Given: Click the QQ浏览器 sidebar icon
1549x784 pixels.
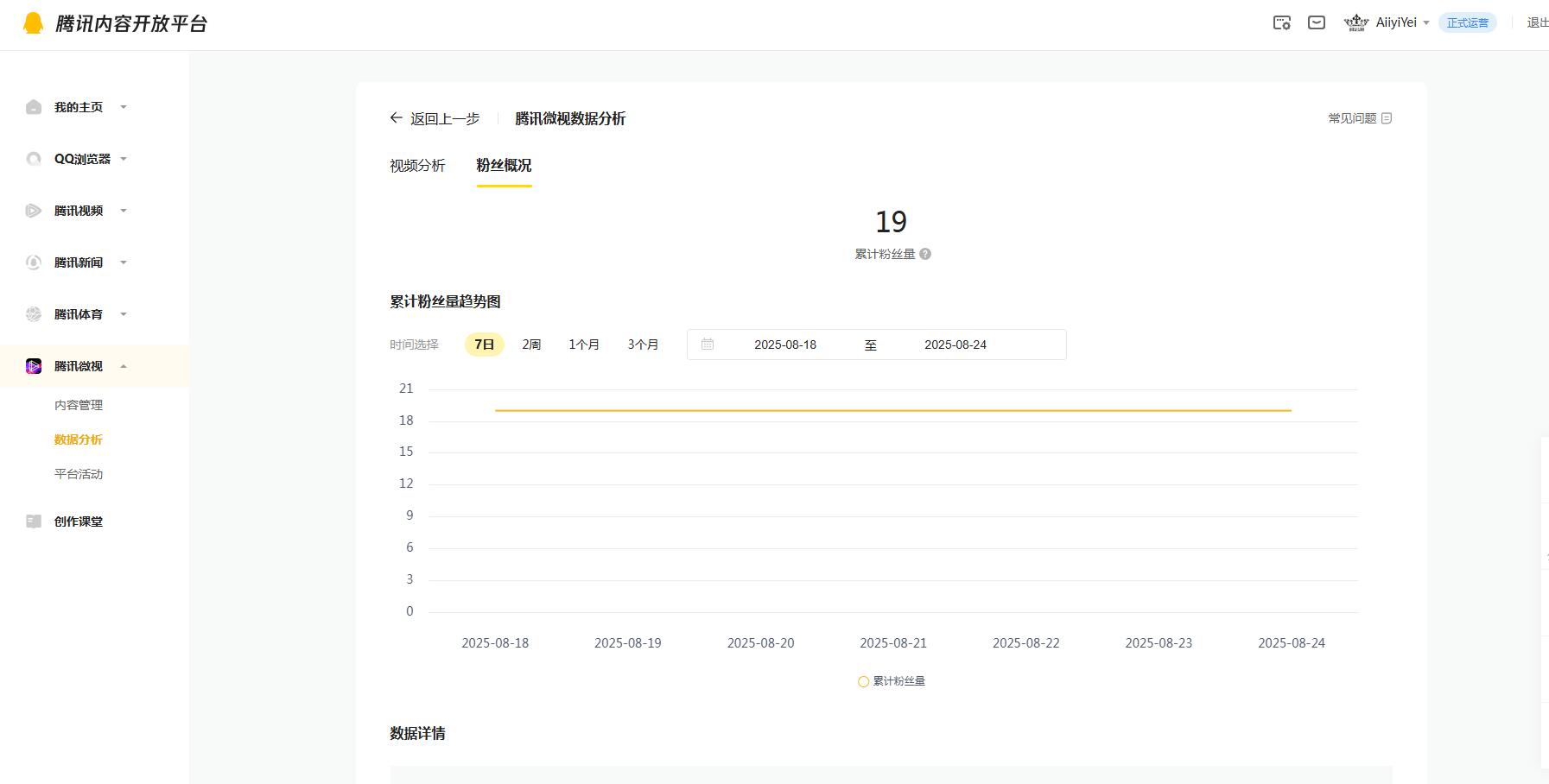Looking at the screenshot, I should point(34,159).
